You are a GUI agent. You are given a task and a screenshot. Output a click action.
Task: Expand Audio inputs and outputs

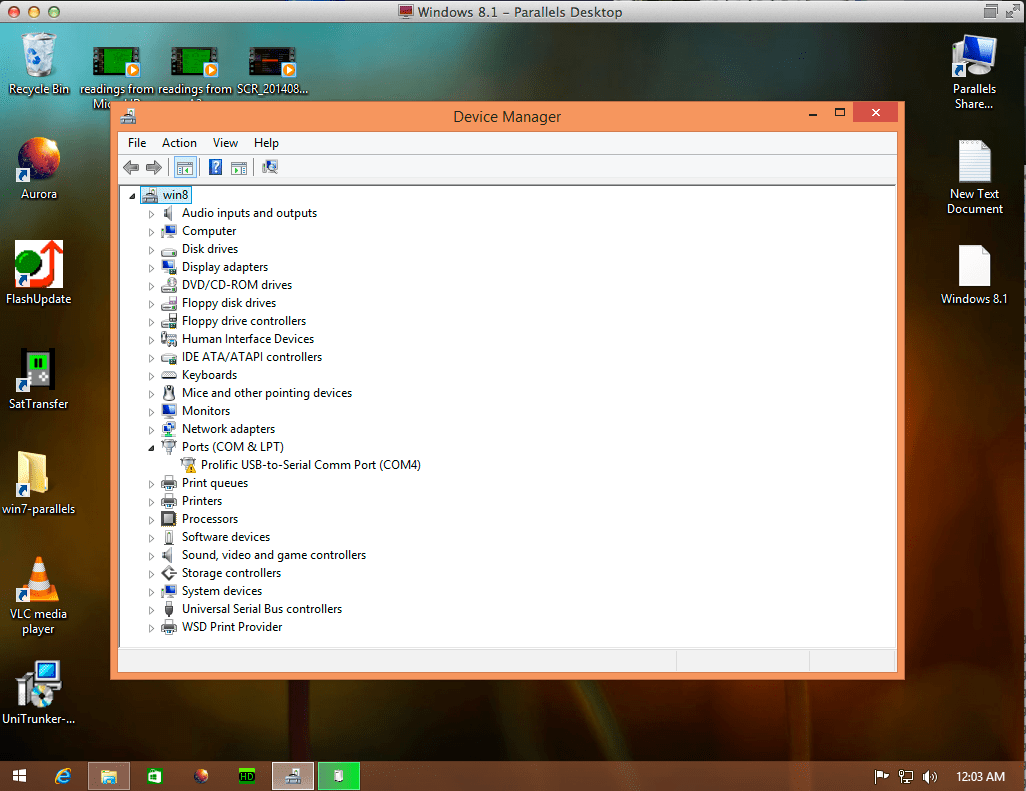[151, 214]
